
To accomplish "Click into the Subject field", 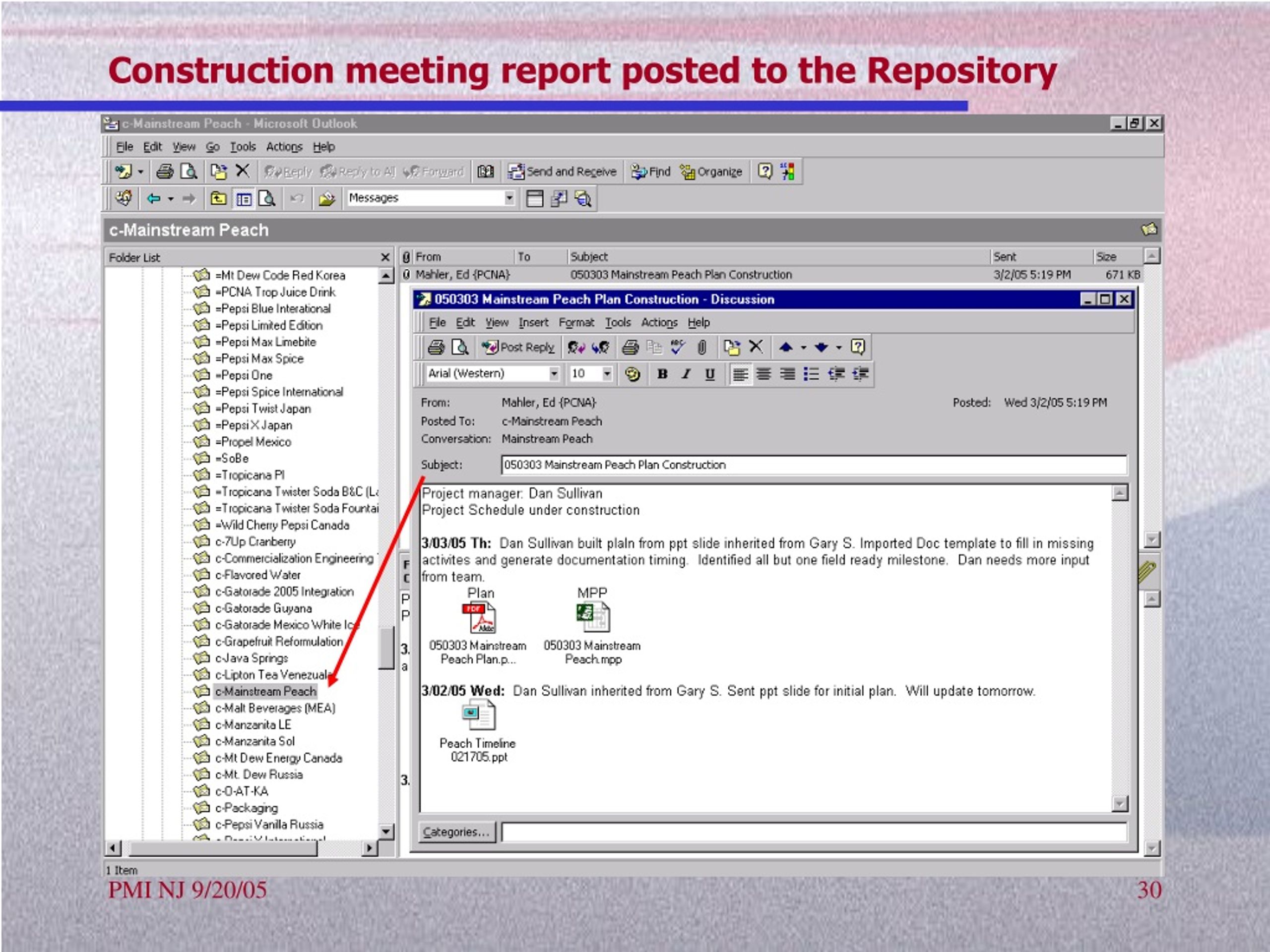I will pyautogui.click(x=814, y=465).
